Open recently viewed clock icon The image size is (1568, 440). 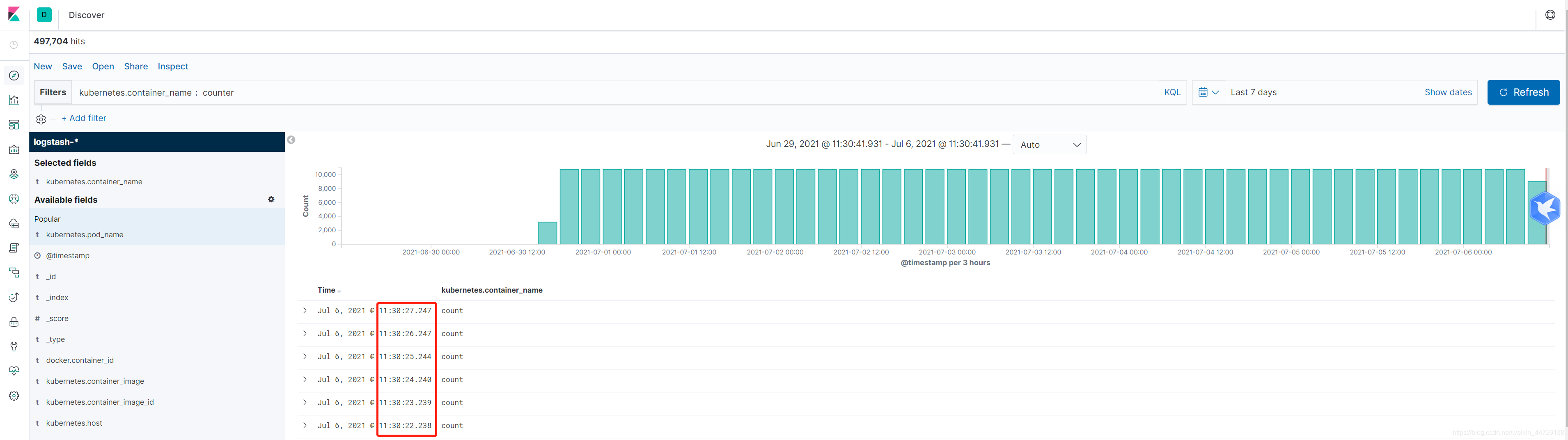[14, 45]
